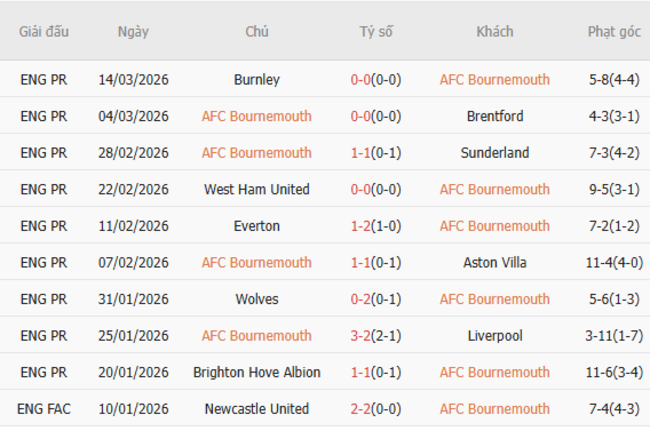Click the Tỷ số column header
The width and height of the screenshot is (650, 431).
pos(376,32)
